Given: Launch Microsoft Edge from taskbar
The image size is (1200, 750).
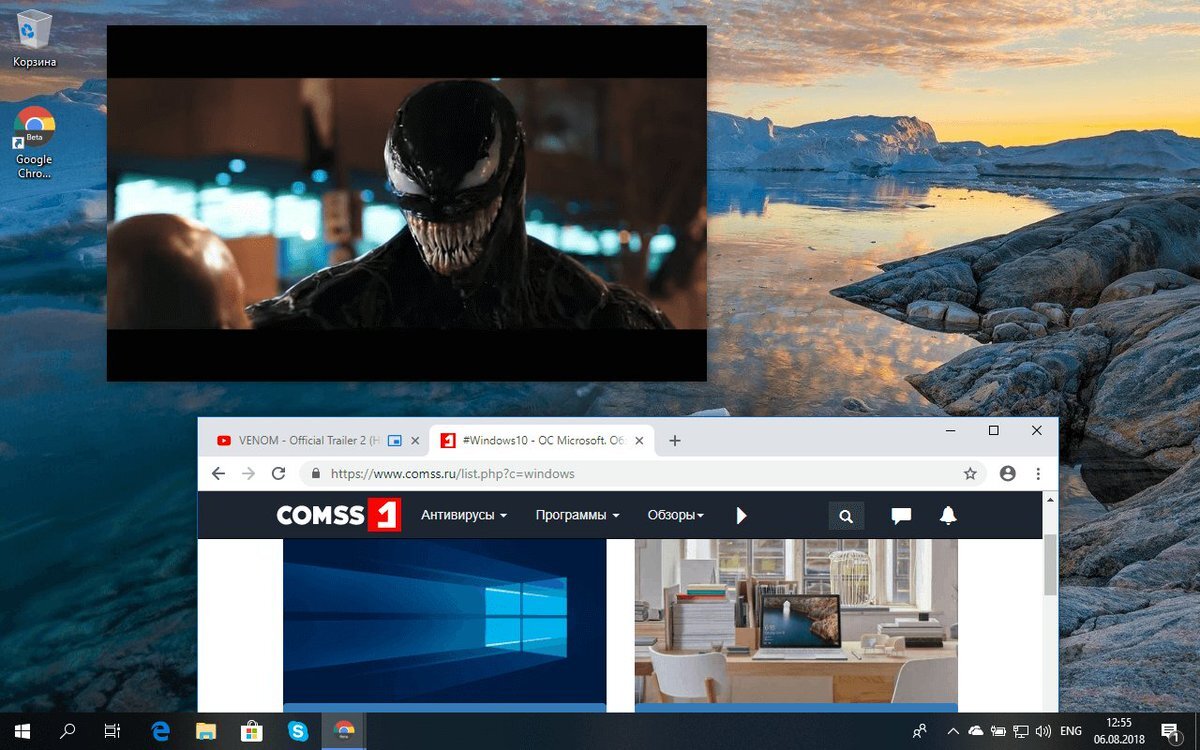Looking at the screenshot, I should pyautogui.click(x=160, y=731).
